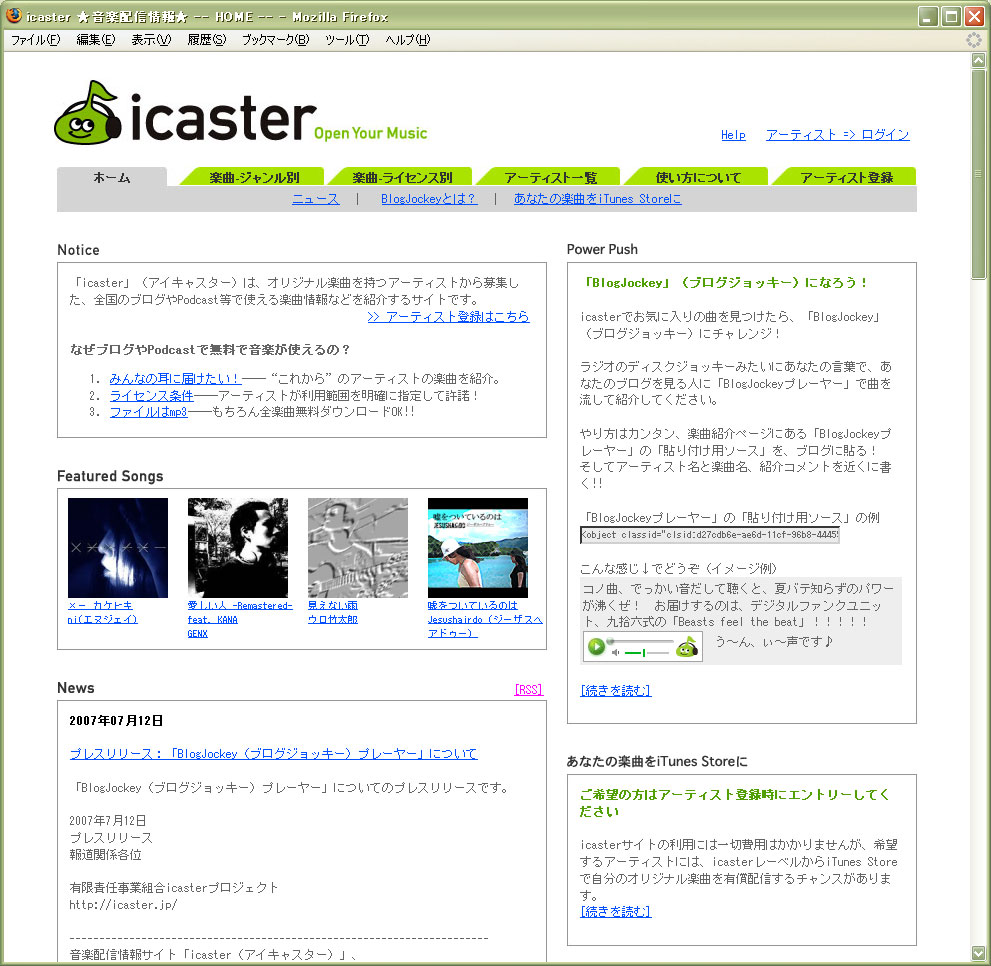Click the green mascot icon in player
991x966 pixels.
pos(686,647)
